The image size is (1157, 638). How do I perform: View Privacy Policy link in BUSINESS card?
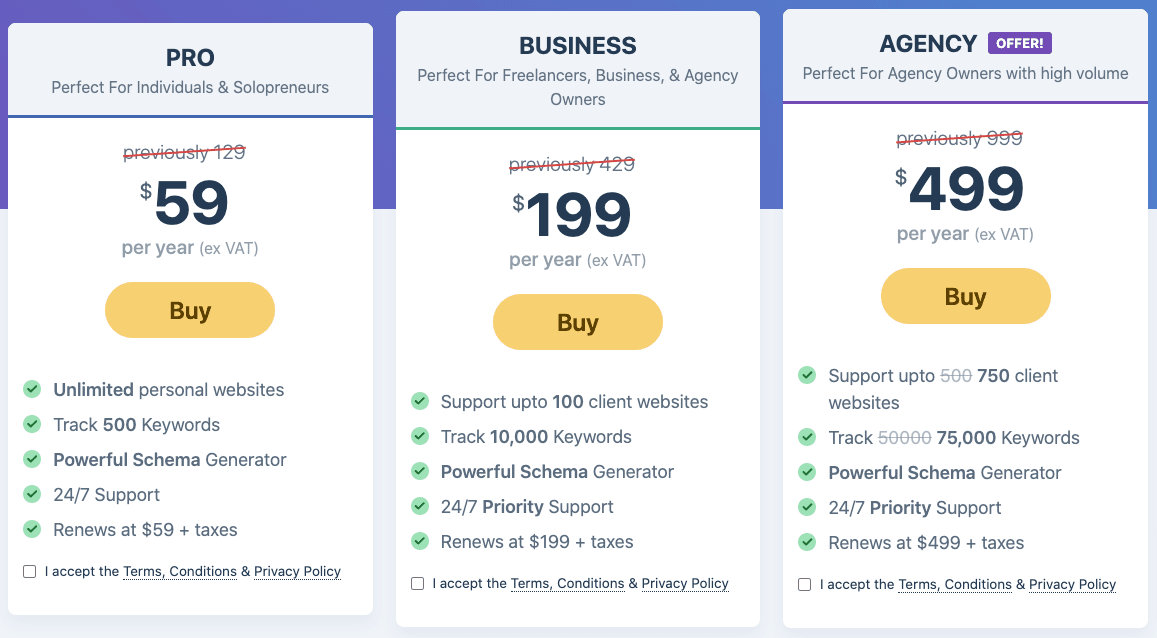685,584
